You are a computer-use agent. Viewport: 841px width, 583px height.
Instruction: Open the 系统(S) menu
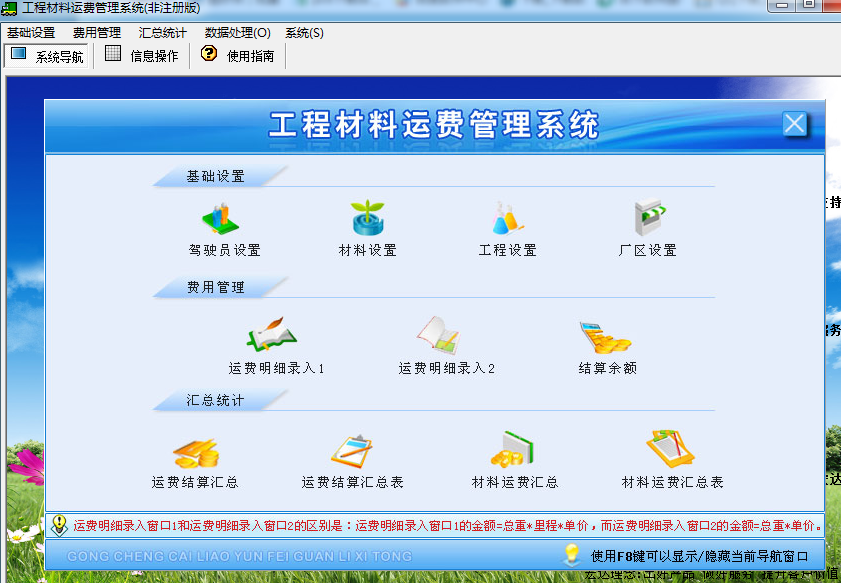click(x=304, y=33)
